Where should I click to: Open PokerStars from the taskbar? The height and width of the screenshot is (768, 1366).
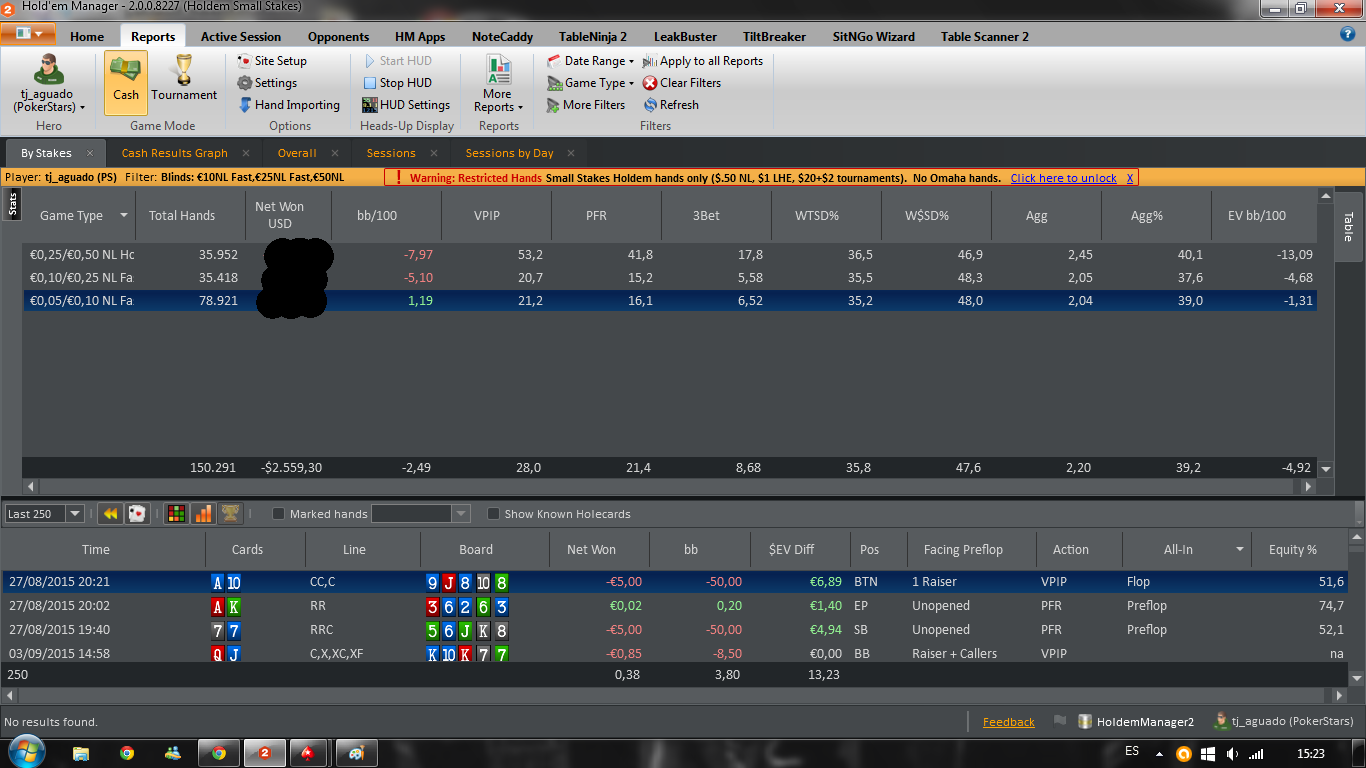pos(308,753)
